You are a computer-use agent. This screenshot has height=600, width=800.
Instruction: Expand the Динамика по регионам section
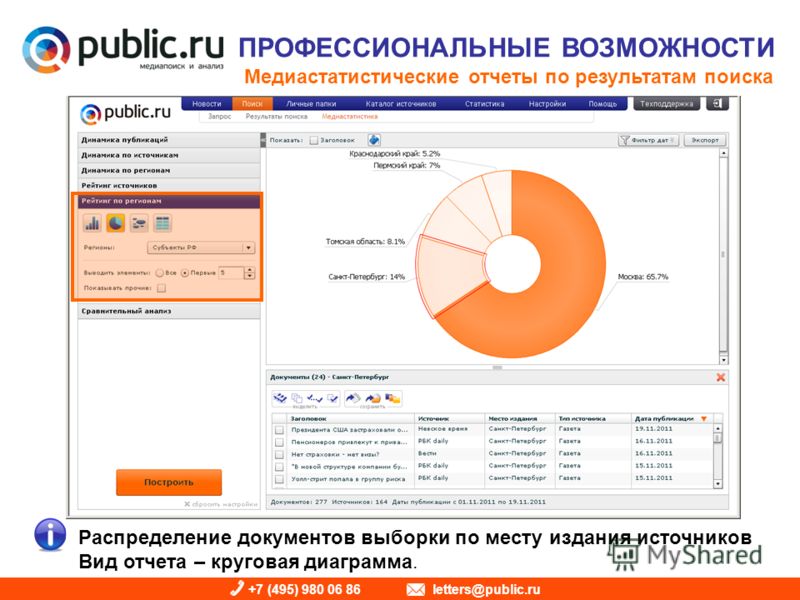coord(169,170)
